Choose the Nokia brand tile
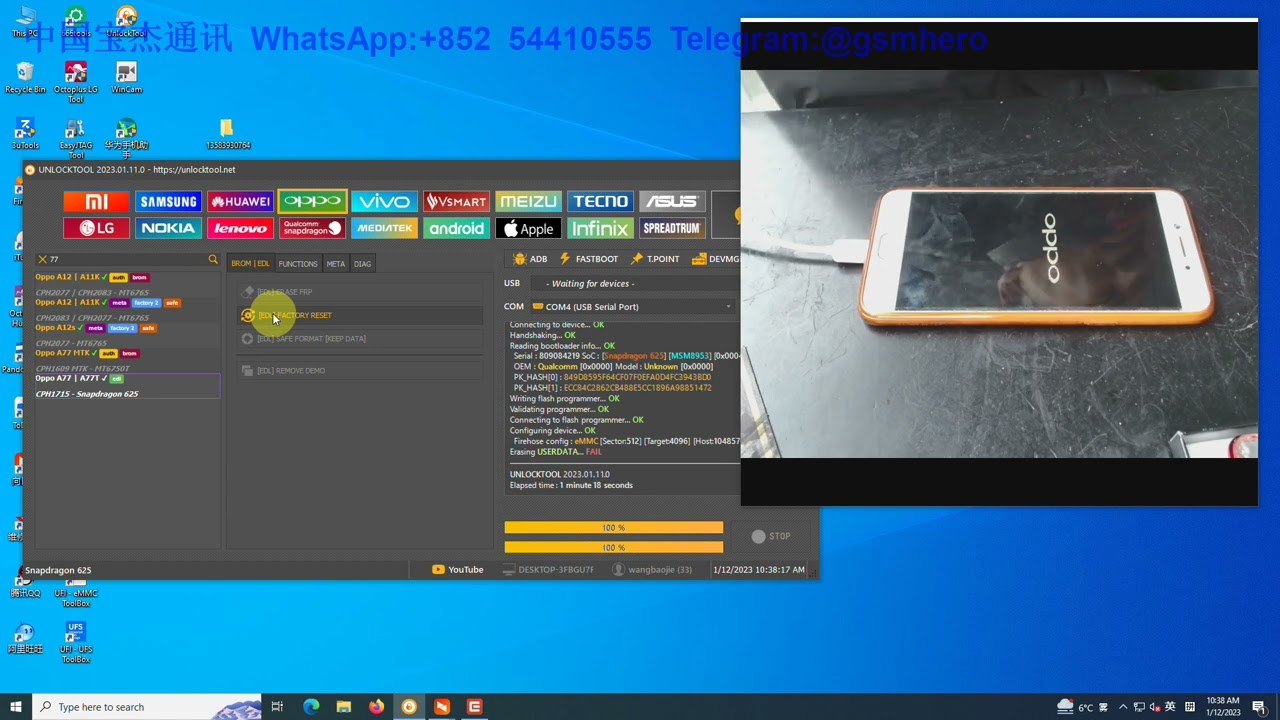This screenshot has height=720, width=1280. pos(168,229)
